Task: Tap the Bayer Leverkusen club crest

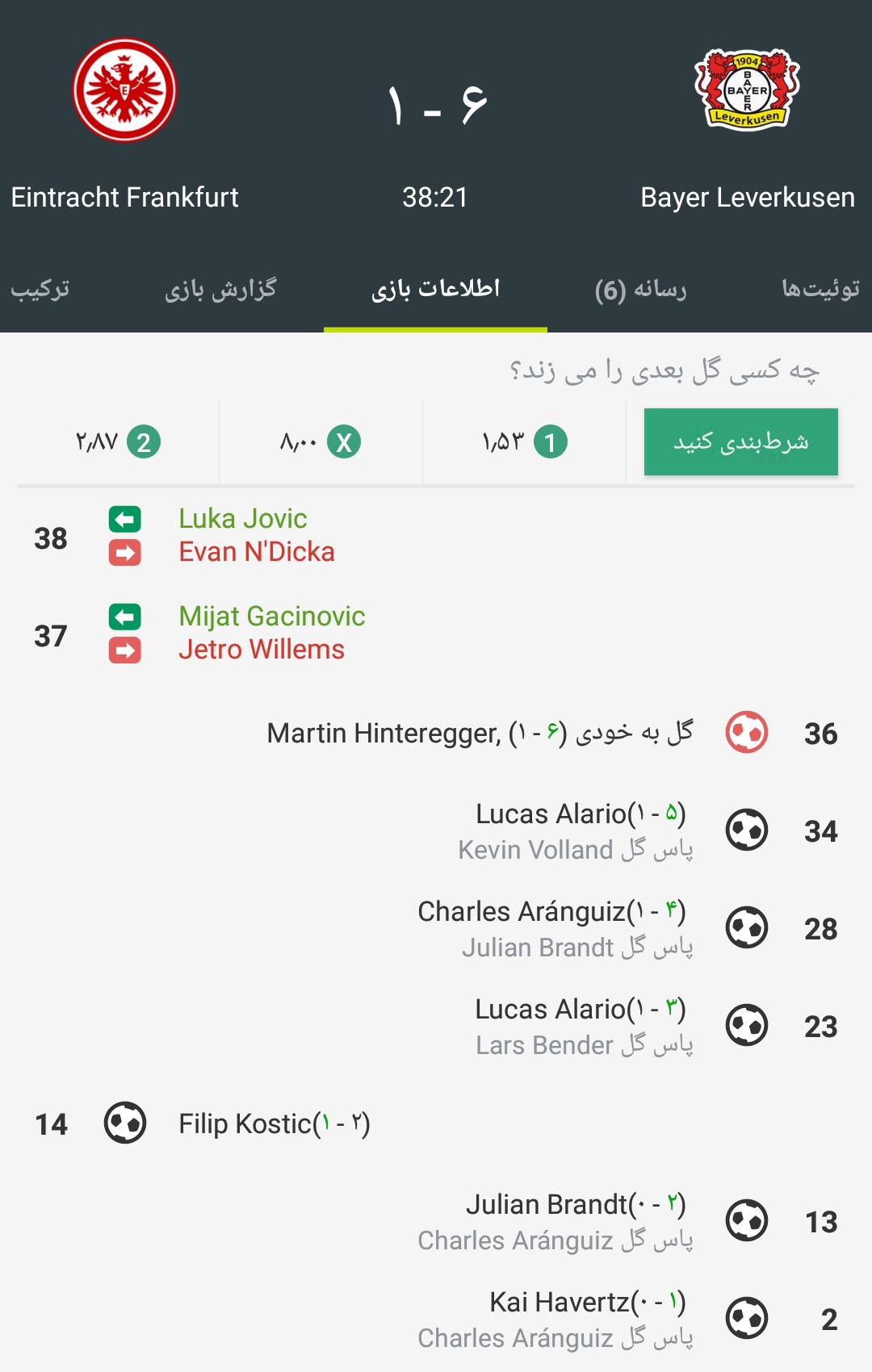Action: click(747, 90)
